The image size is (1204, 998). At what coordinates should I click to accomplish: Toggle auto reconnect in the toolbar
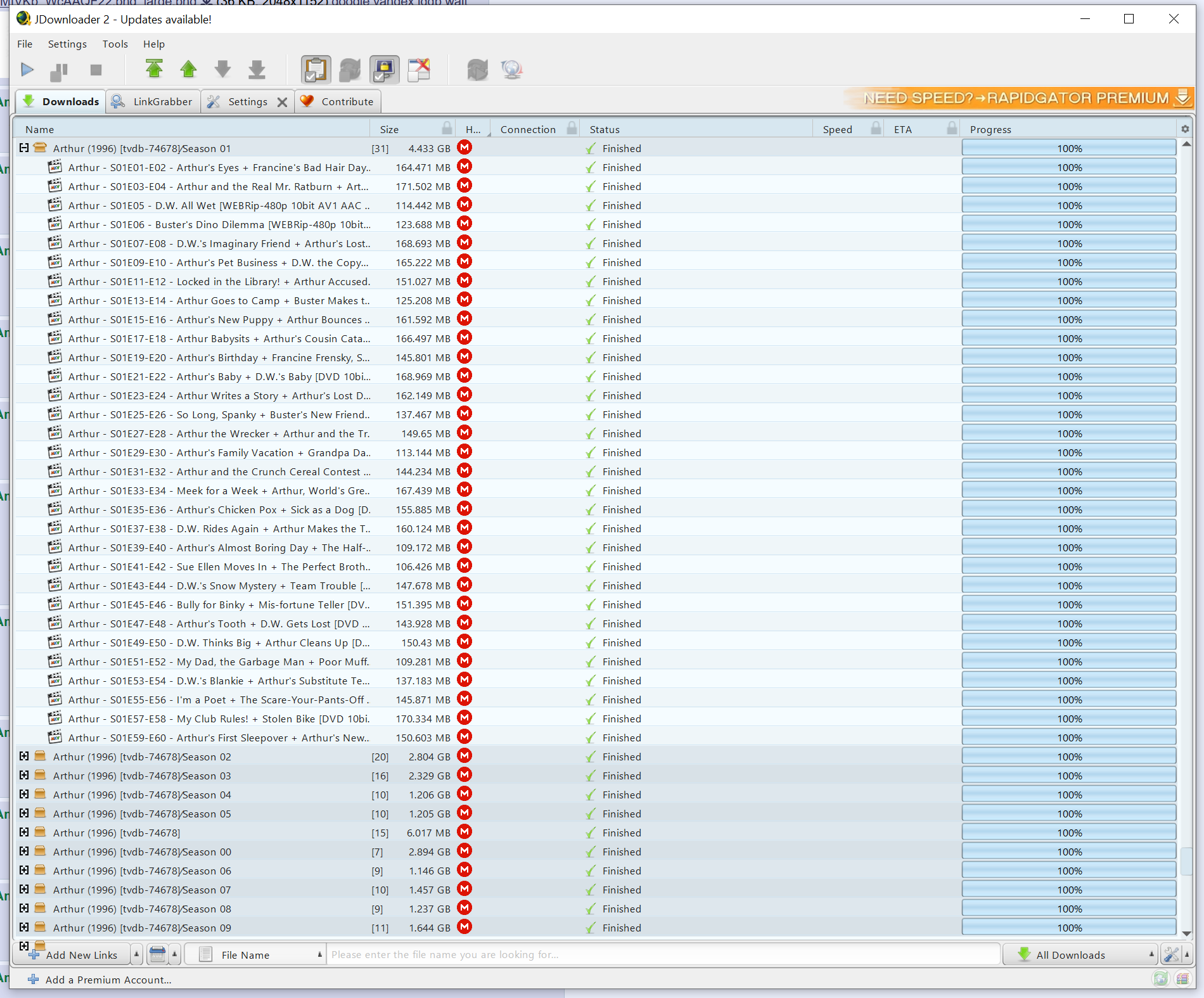coord(350,70)
